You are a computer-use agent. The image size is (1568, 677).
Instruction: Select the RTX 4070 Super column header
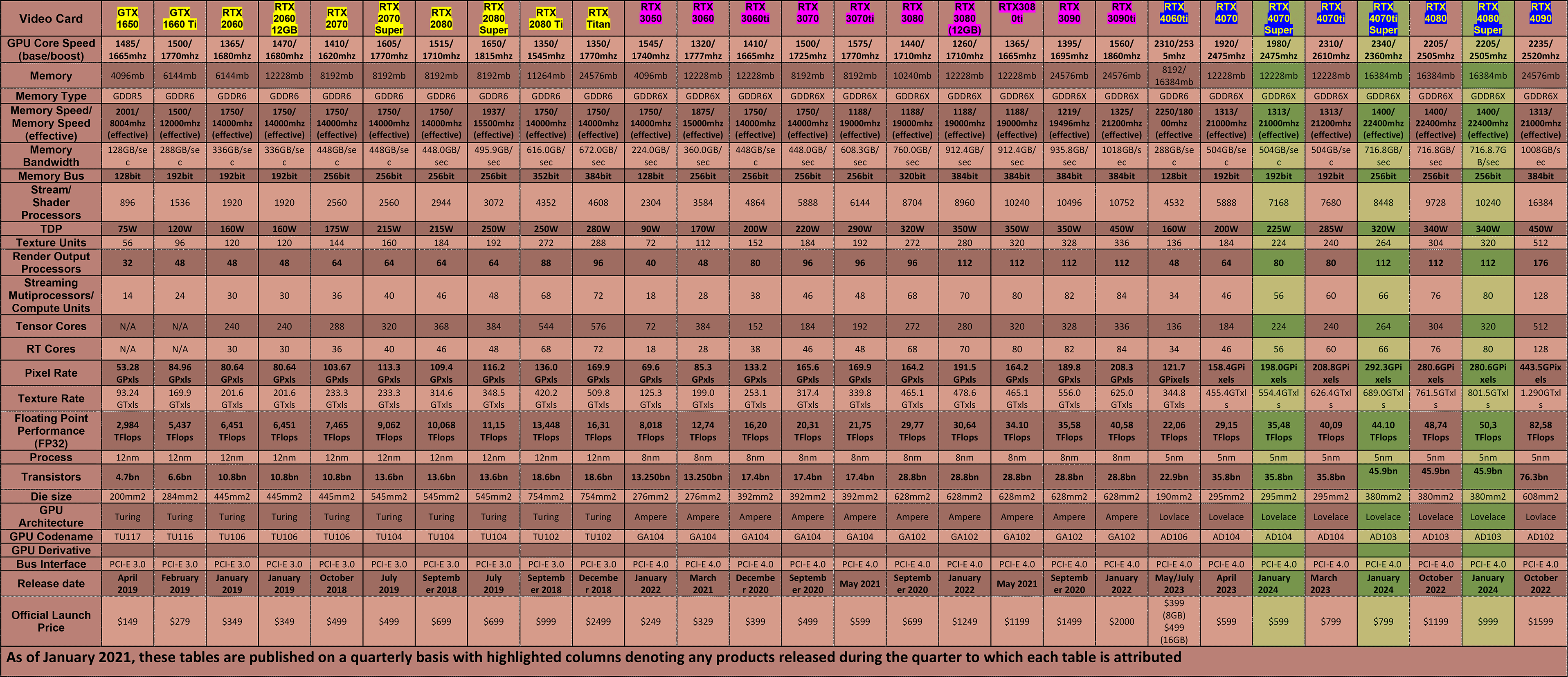[x=1279, y=18]
